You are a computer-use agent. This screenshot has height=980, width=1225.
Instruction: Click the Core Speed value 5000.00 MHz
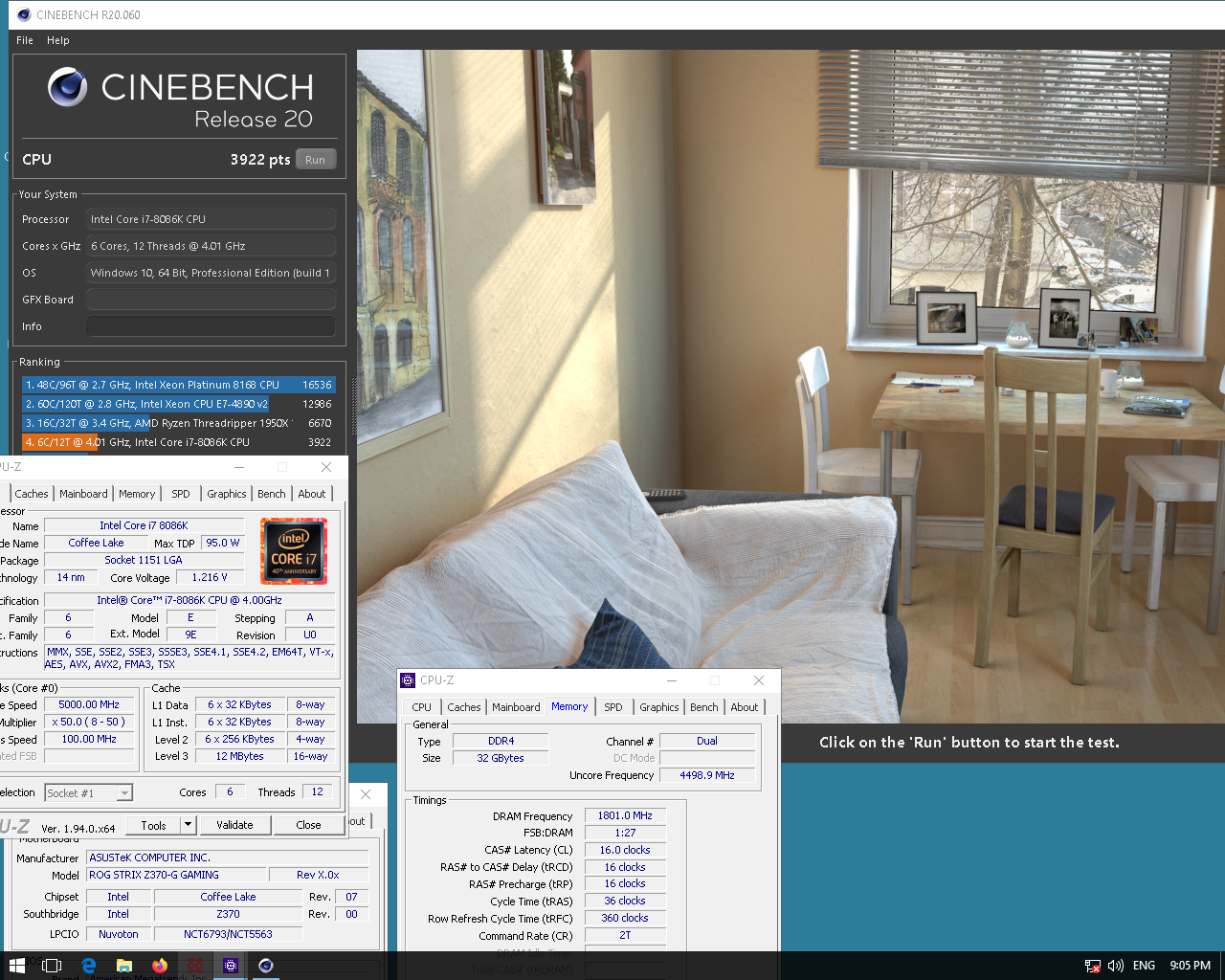coord(89,704)
